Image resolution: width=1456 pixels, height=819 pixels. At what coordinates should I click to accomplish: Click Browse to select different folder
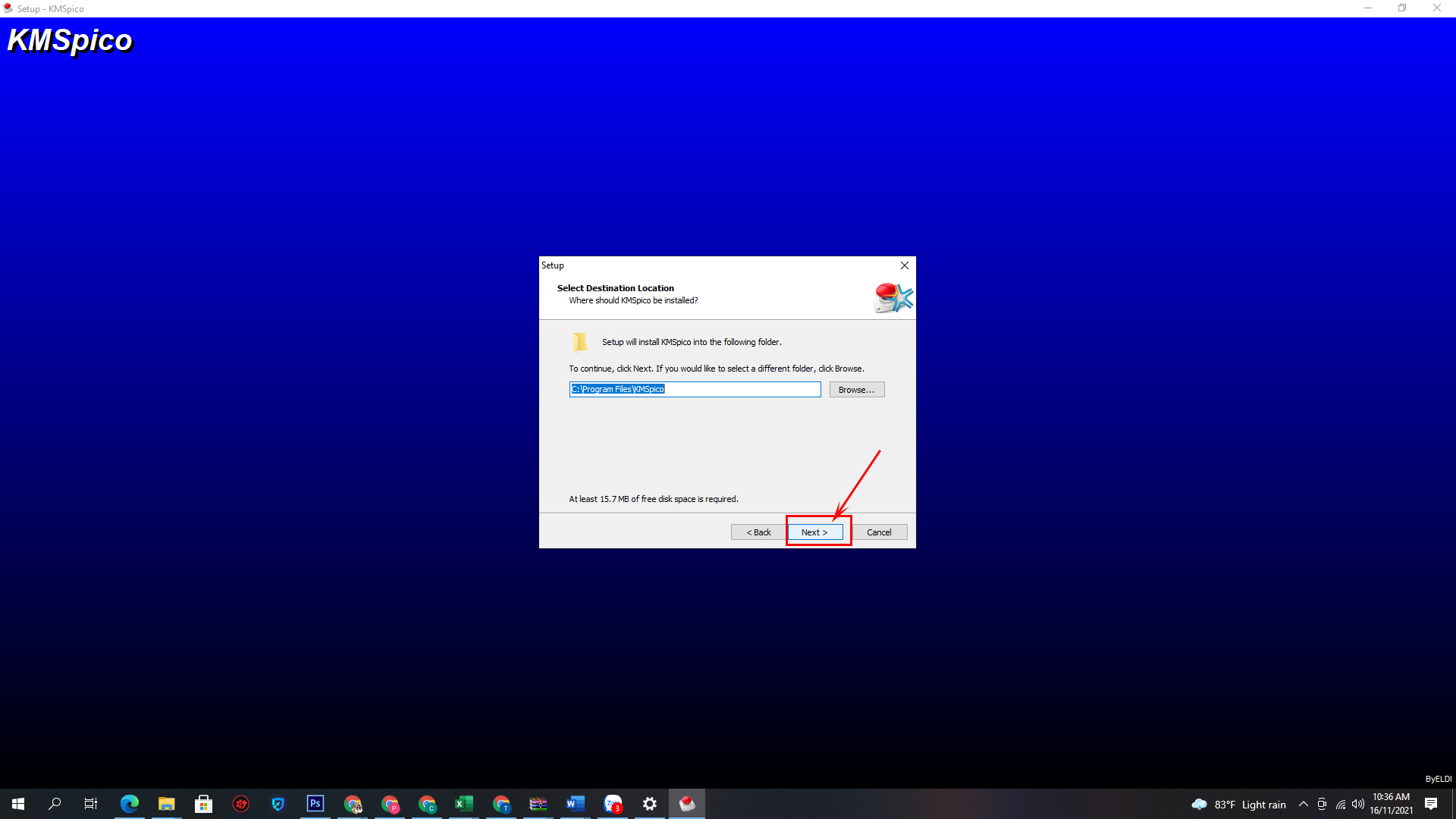point(856,389)
